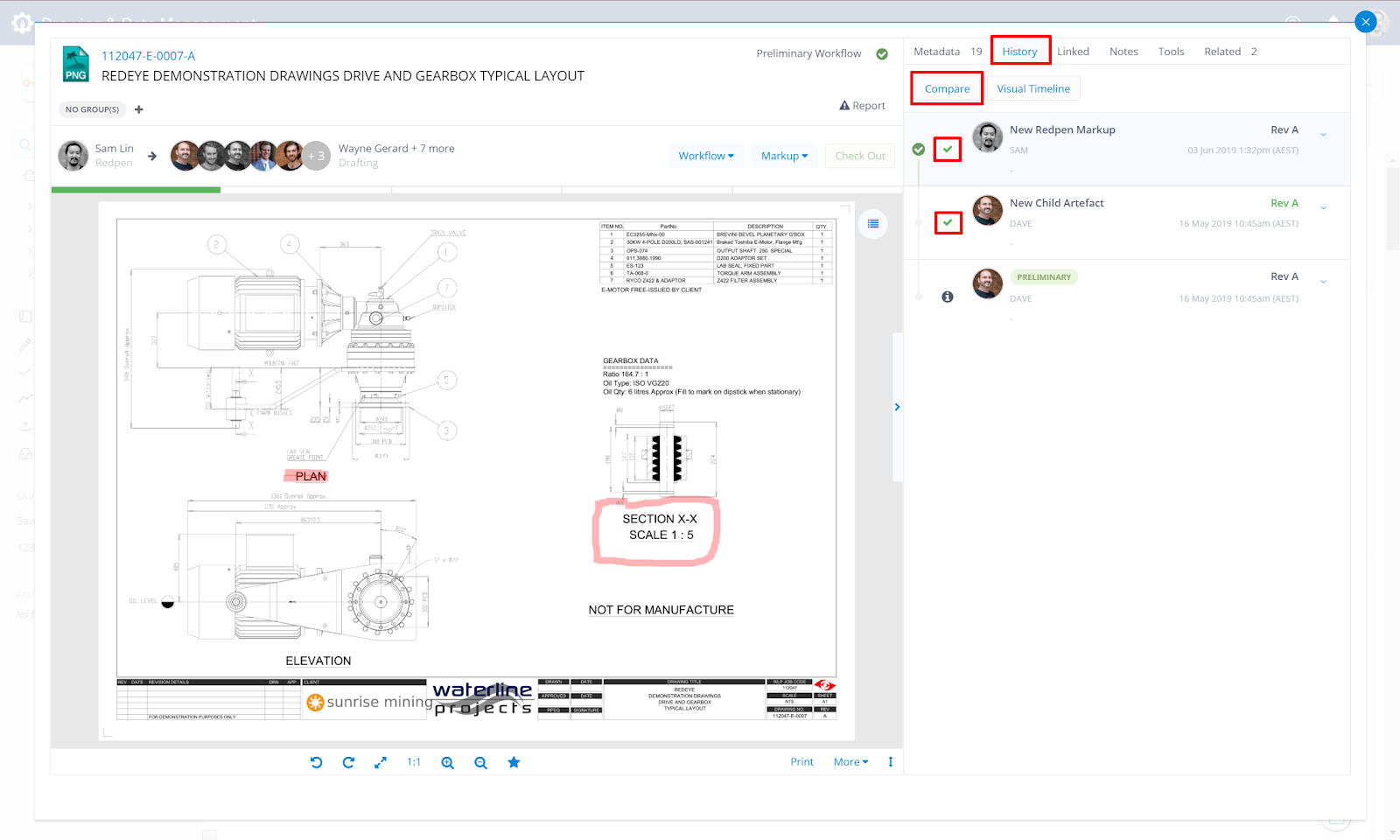Expand the New Redpen Markup history entry
Image resolution: width=1400 pixels, height=840 pixels.
[x=1323, y=135]
